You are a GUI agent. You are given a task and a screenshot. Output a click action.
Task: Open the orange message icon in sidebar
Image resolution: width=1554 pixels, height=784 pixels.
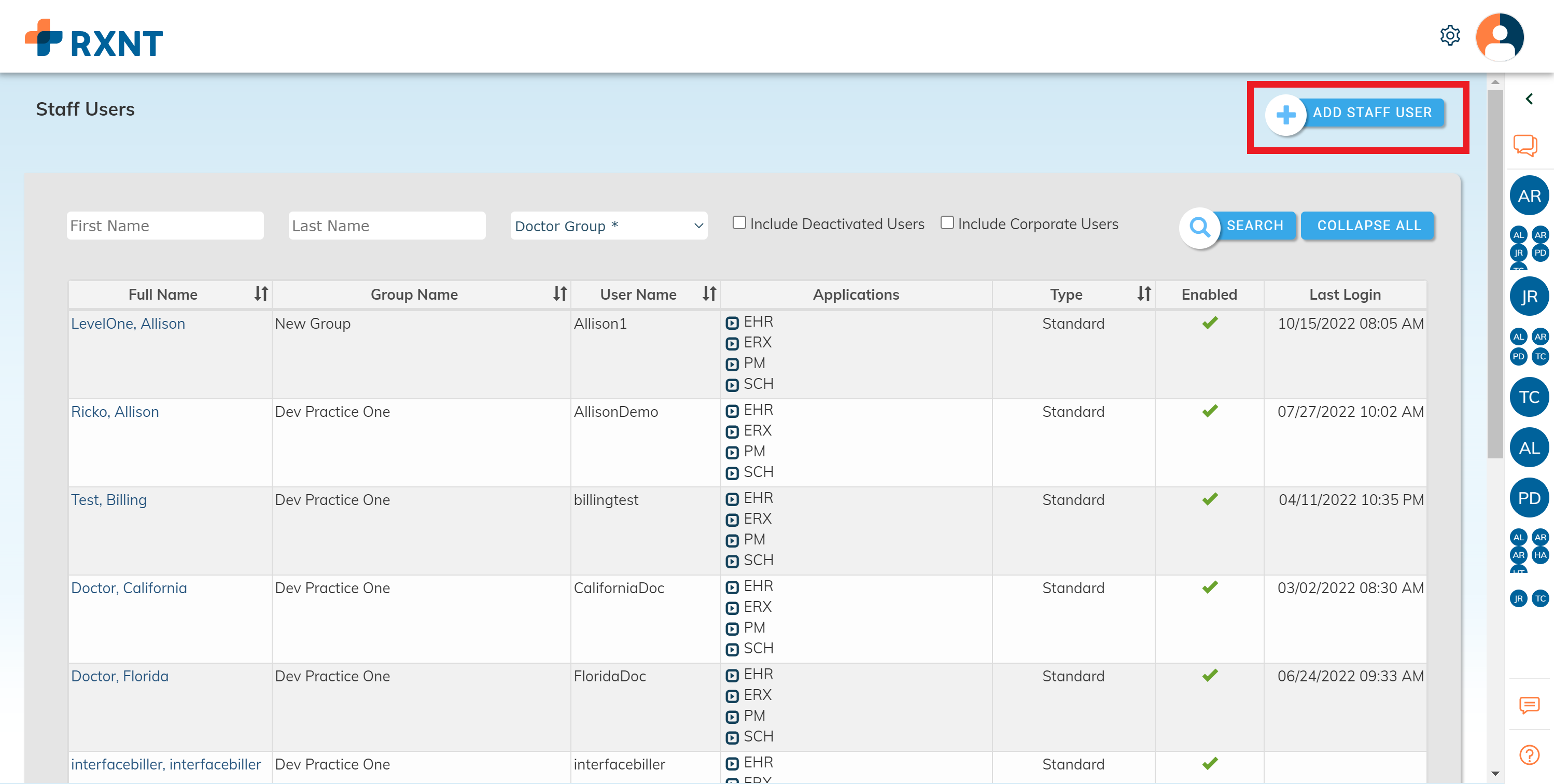click(x=1529, y=705)
